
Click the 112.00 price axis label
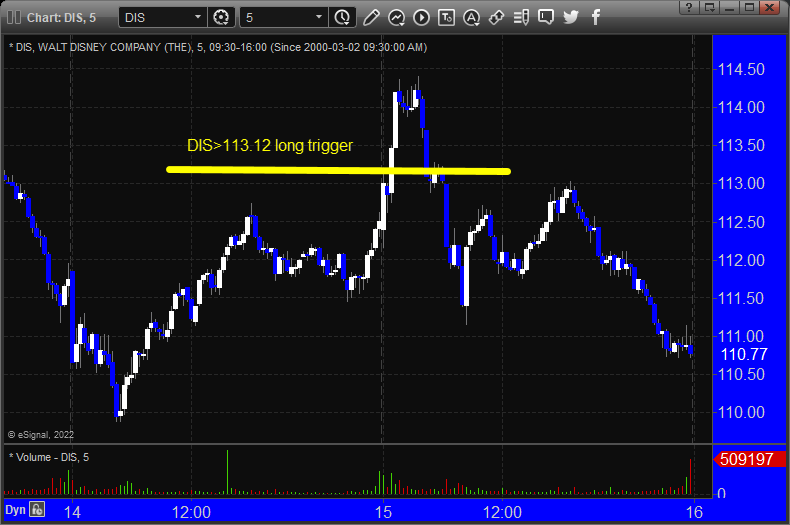point(741,260)
